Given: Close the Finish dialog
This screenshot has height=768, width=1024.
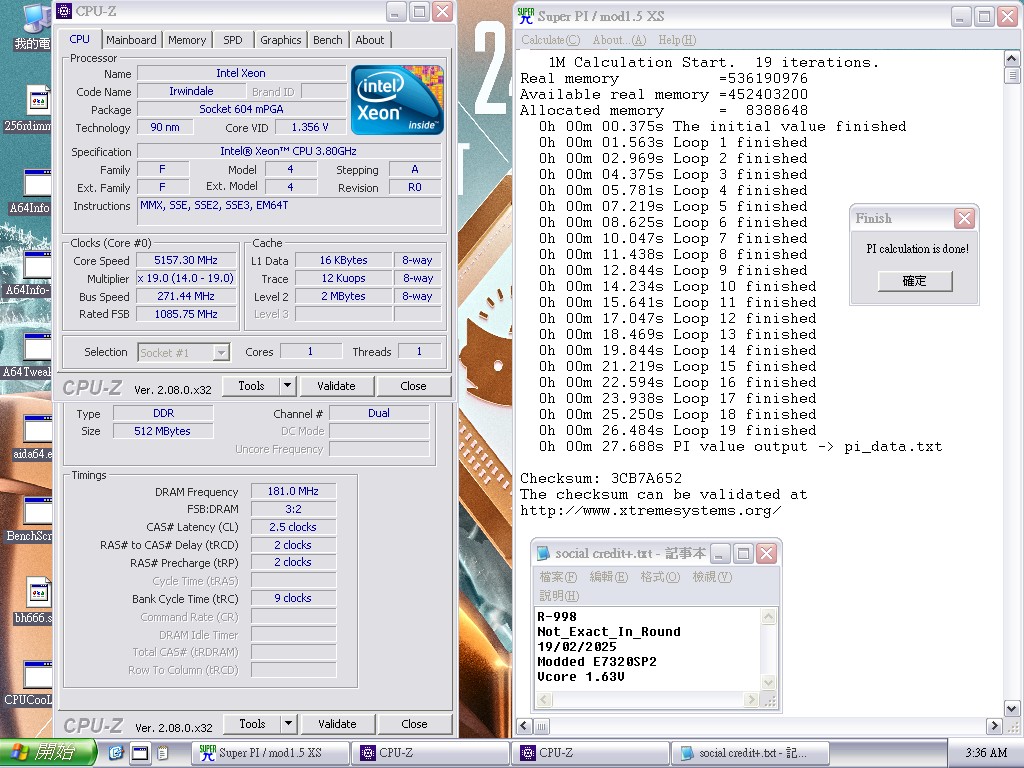Looking at the screenshot, I should pos(964,218).
